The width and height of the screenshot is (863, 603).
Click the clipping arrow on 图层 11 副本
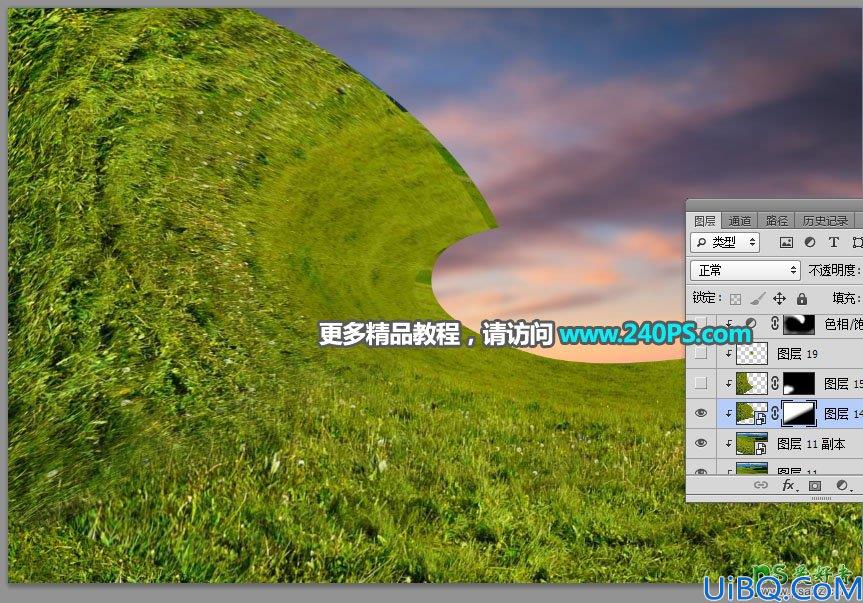coord(728,443)
